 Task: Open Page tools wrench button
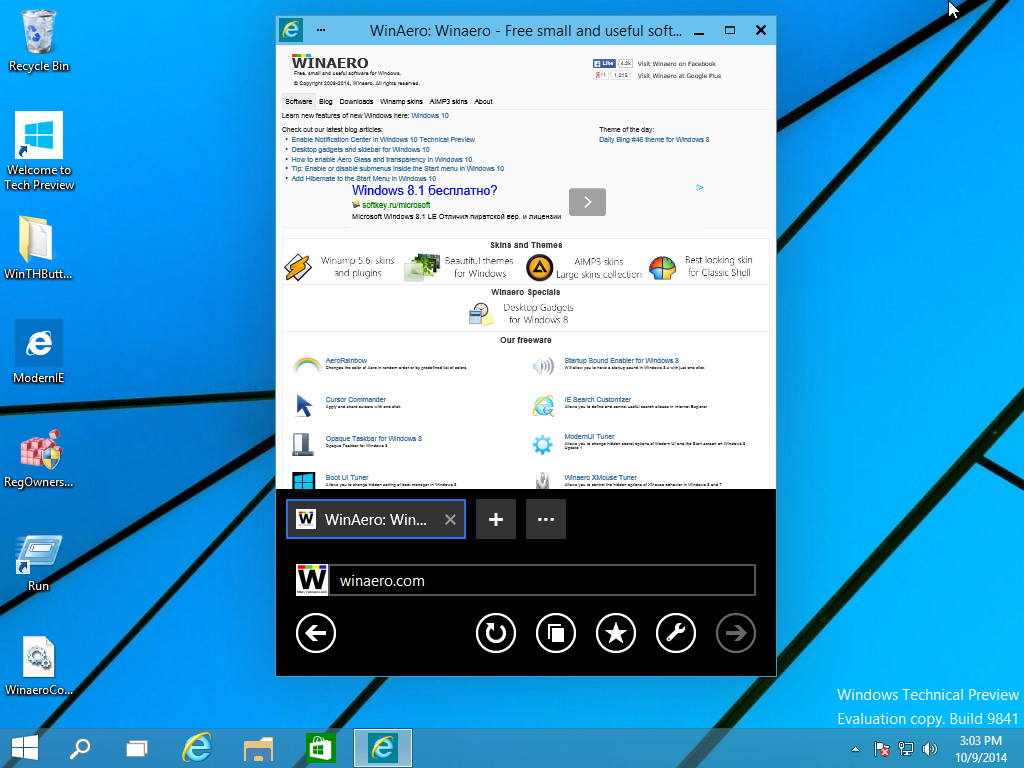pyautogui.click(x=676, y=633)
